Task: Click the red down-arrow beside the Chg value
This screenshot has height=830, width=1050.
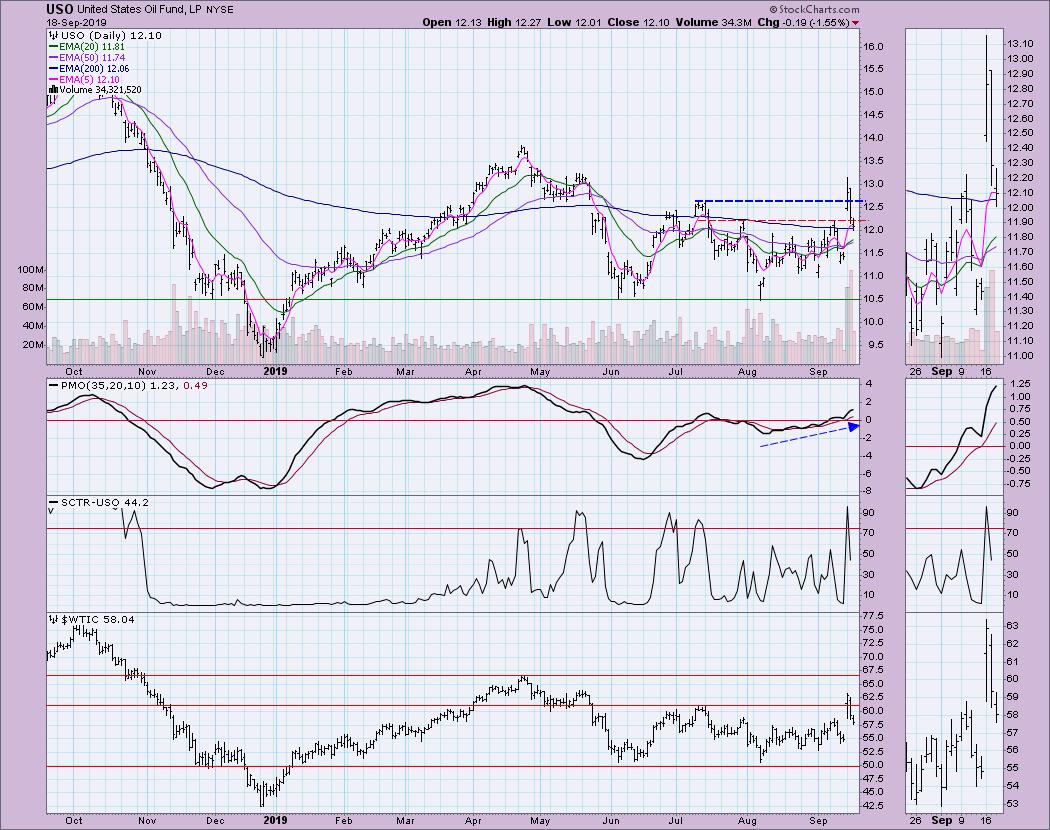Action: pyautogui.click(x=855, y=23)
